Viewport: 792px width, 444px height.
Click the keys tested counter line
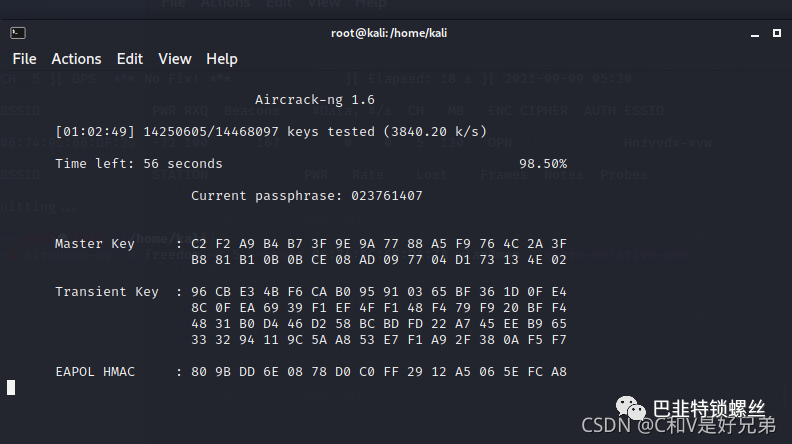click(271, 132)
